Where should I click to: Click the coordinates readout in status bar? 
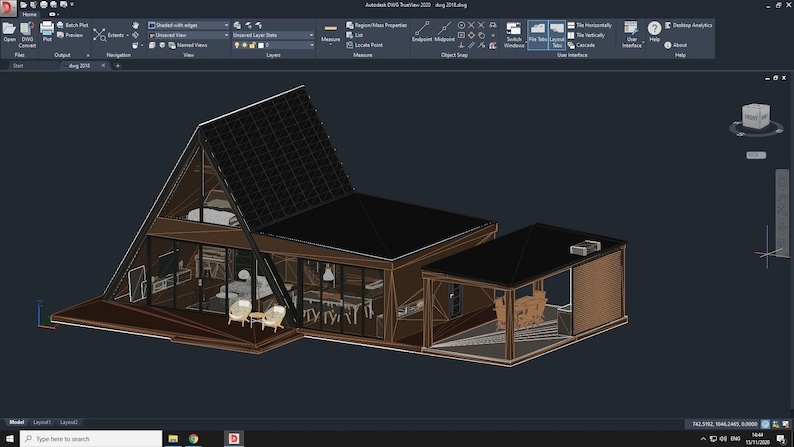(724, 424)
